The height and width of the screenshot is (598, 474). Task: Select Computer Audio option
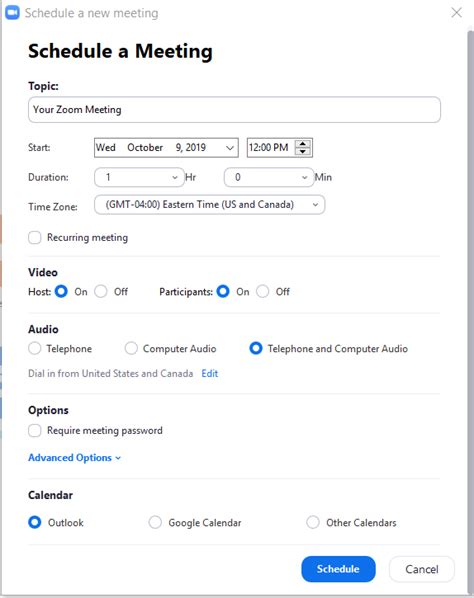coord(131,349)
